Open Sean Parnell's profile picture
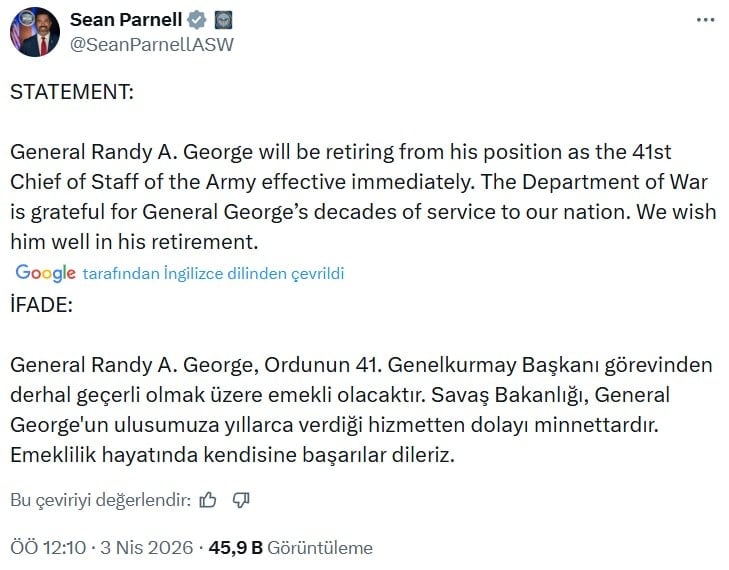 pyautogui.click(x=35, y=32)
